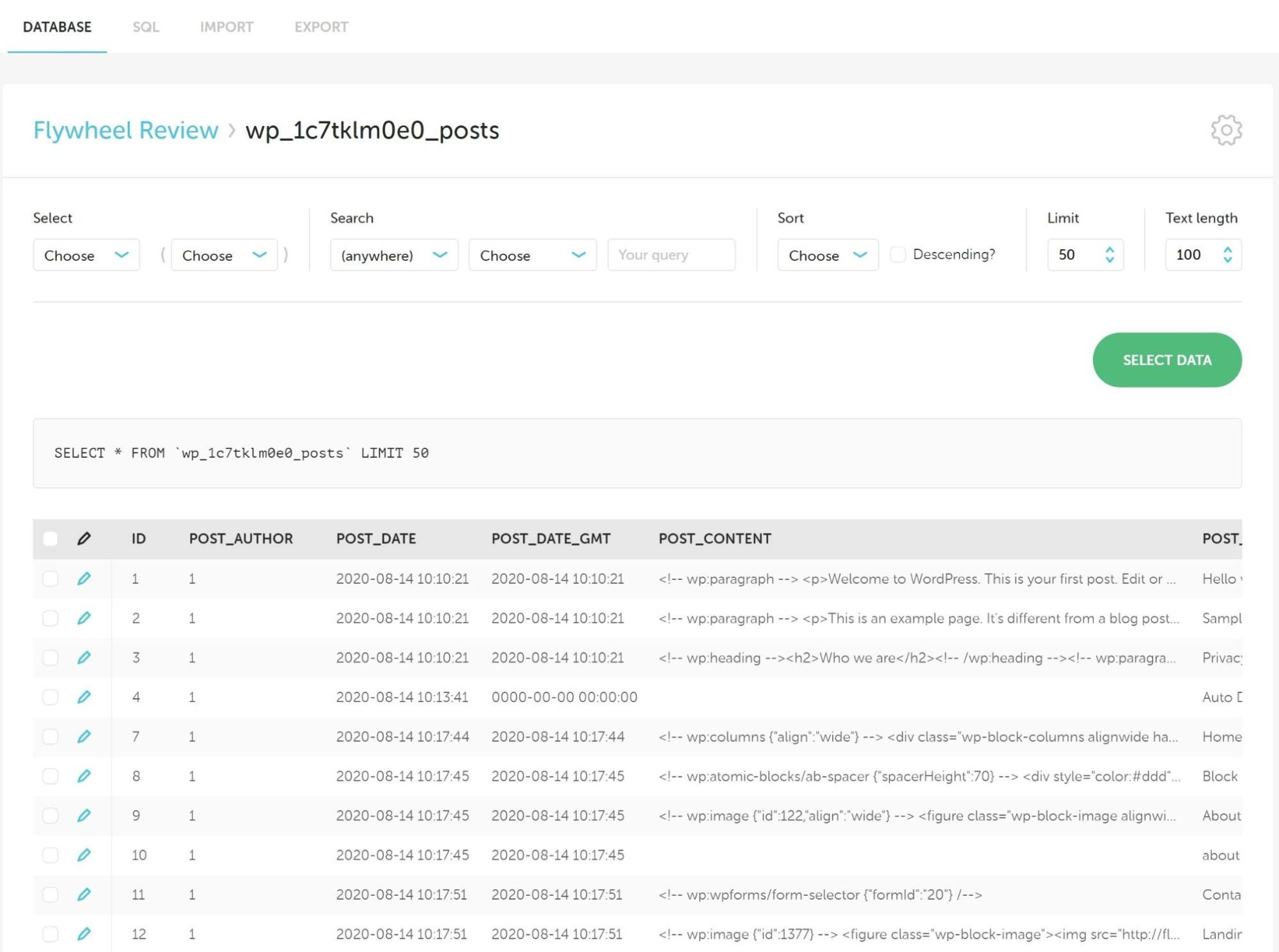Edit the Landing page row with ID 12
The height and width of the screenshot is (952, 1279).
pos(85,933)
